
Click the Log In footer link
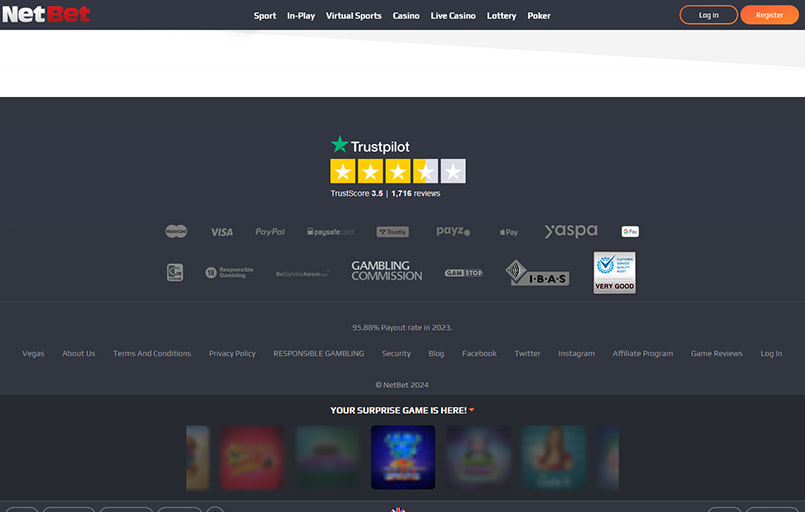click(771, 353)
